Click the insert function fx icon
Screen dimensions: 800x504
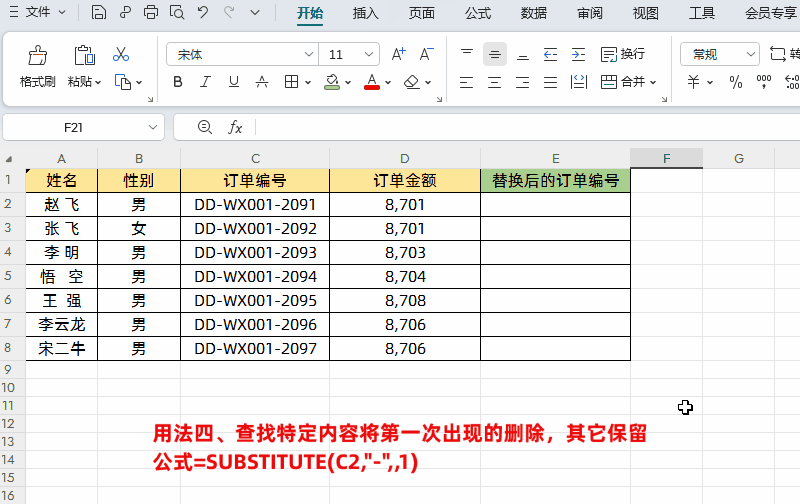pos(235,127)
